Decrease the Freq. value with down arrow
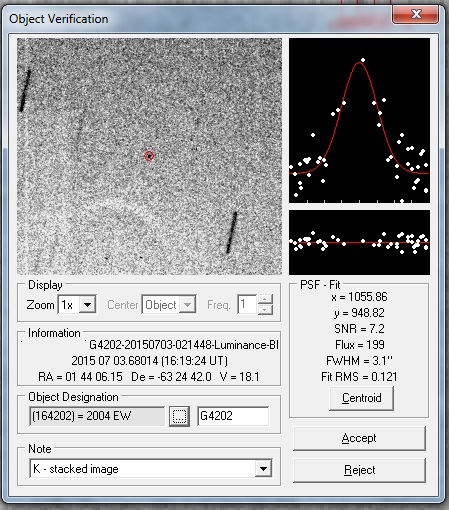The height and width of the screenshot is (510, 449). [x=265, y=309]
